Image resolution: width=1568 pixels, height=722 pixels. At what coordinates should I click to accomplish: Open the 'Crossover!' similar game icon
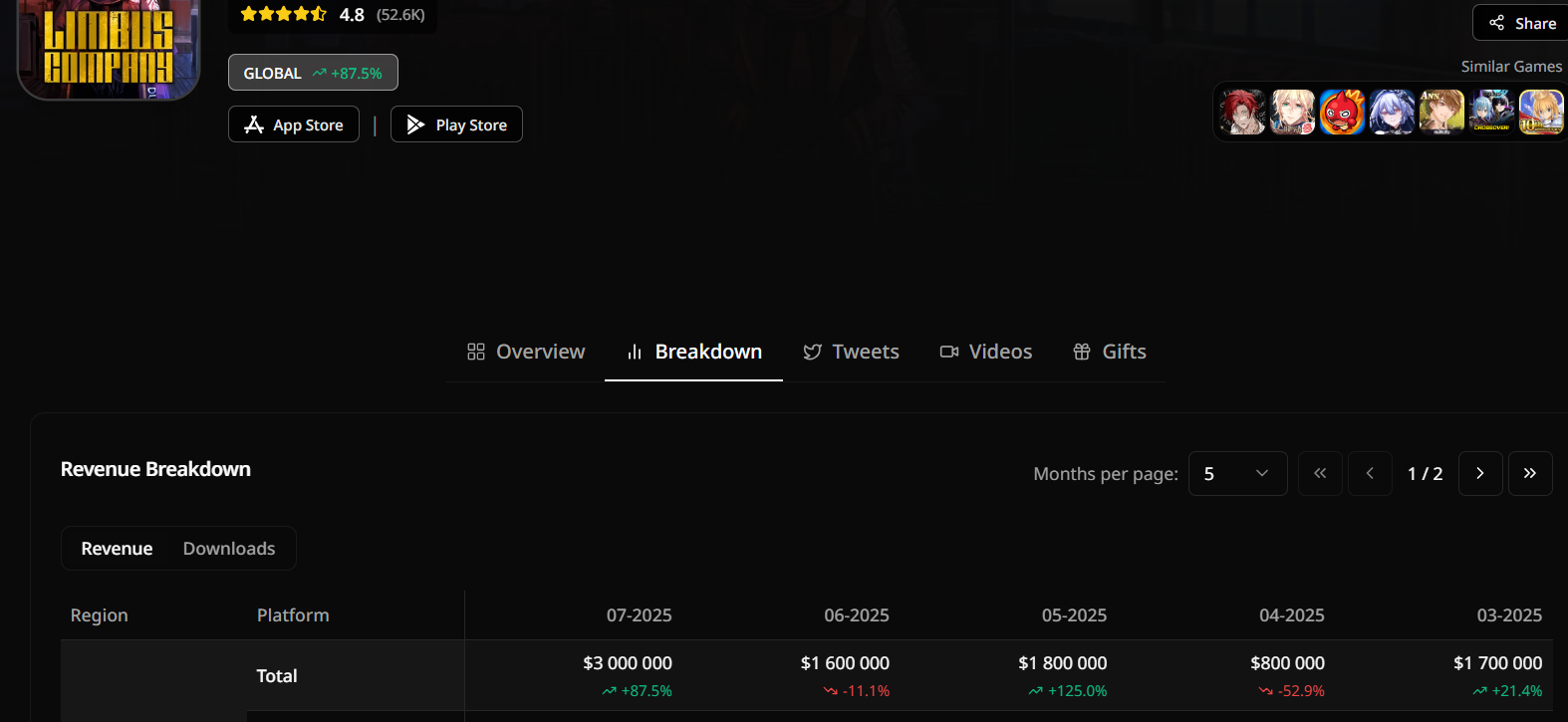(1491, 112)
